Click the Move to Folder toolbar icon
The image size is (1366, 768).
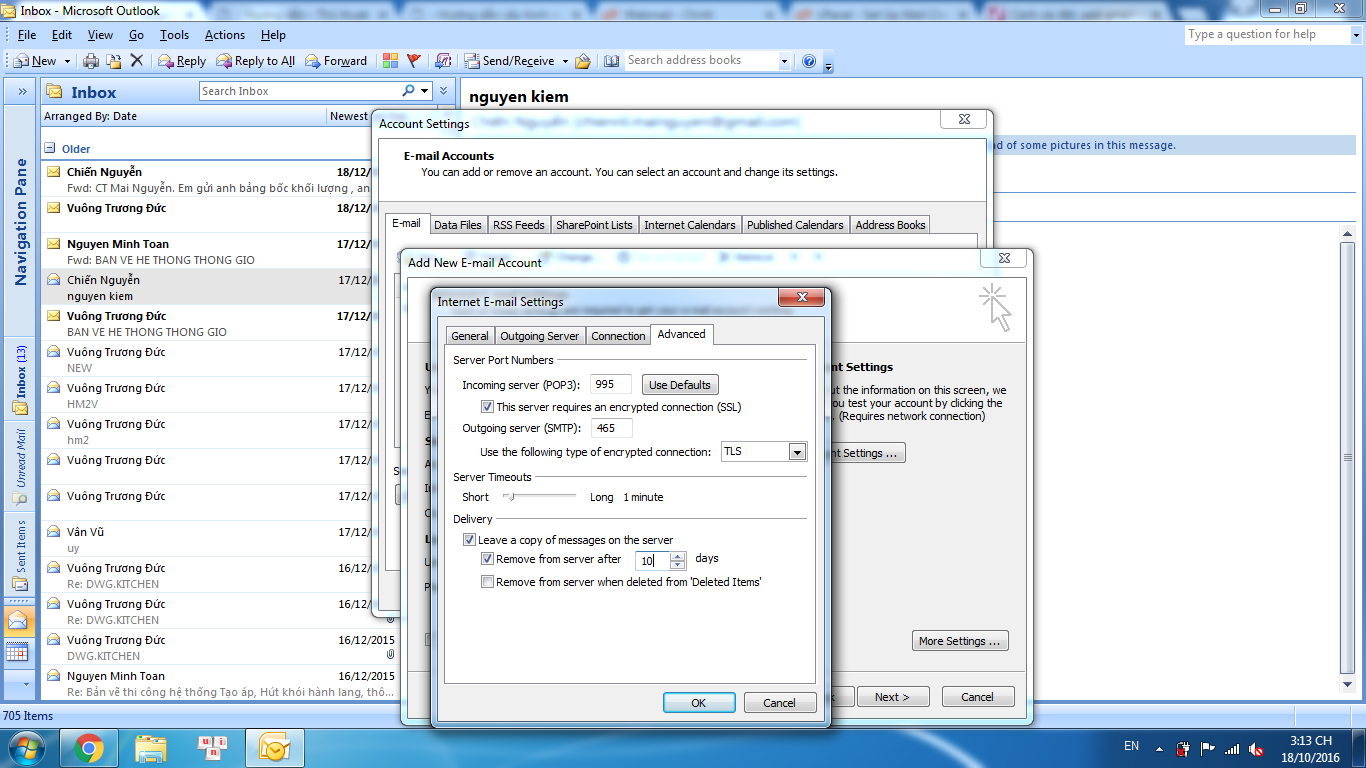pyautogui.click(x=114, y=61)
